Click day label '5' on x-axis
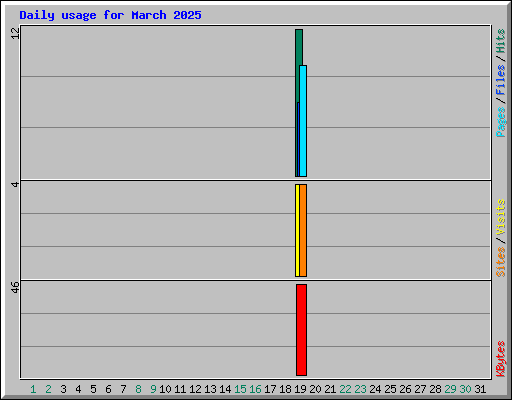 click(93, 389)
